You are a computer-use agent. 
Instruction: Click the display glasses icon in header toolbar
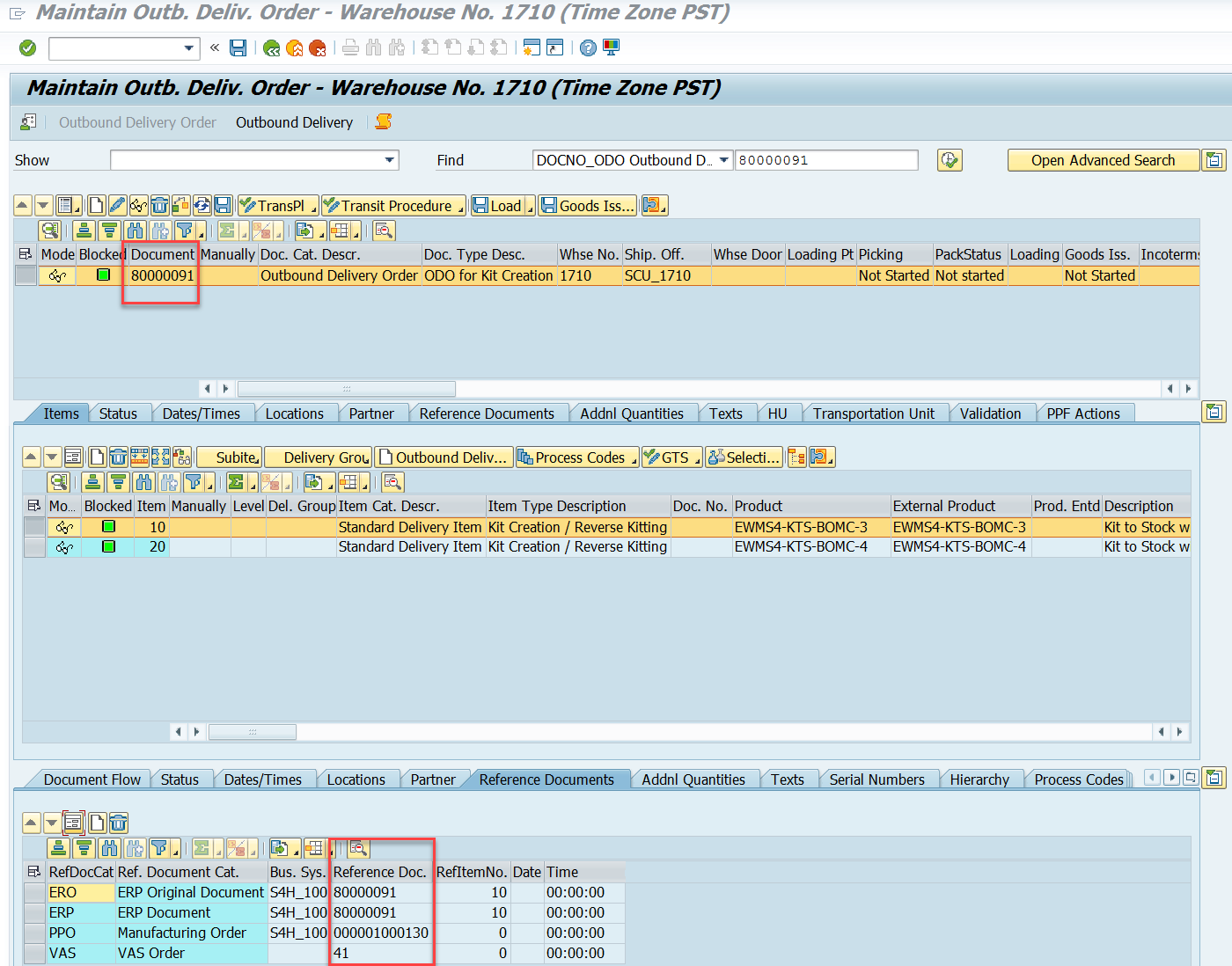tap(138, 206)
